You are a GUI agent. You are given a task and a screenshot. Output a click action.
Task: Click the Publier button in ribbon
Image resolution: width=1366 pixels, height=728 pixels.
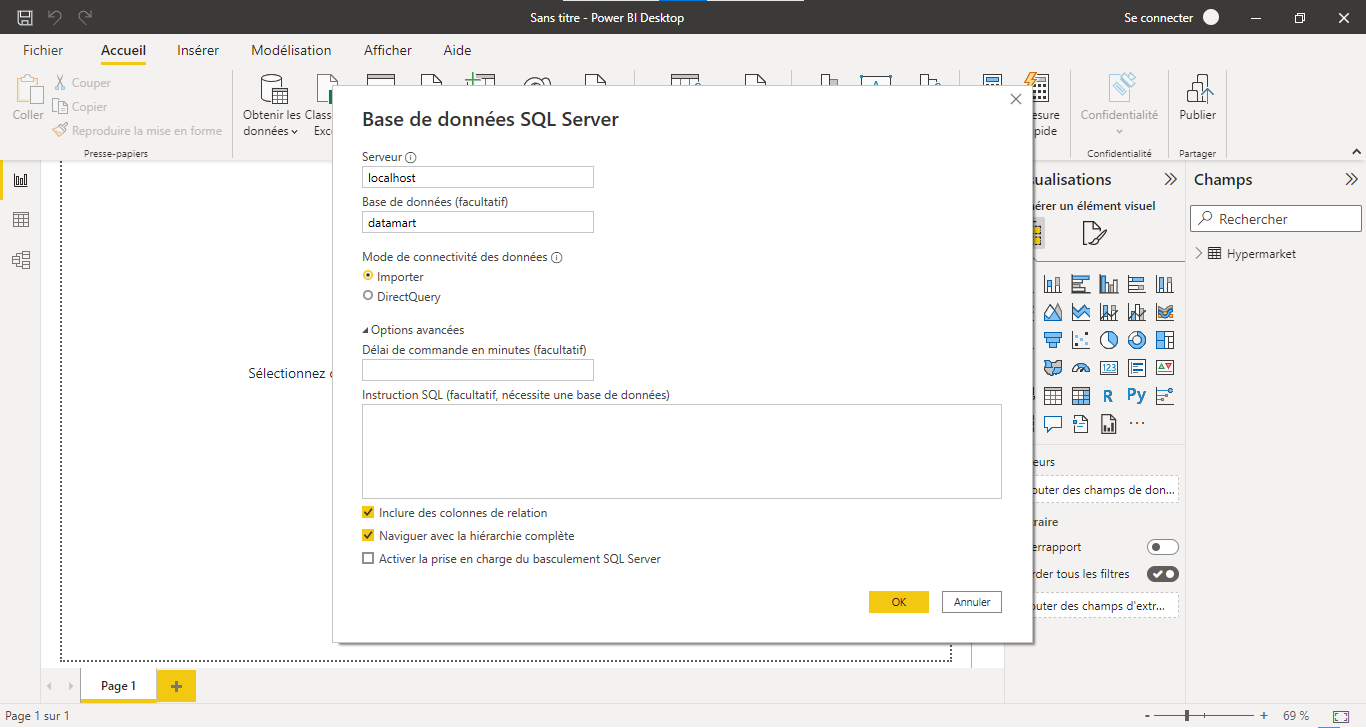coord(1198,98)
